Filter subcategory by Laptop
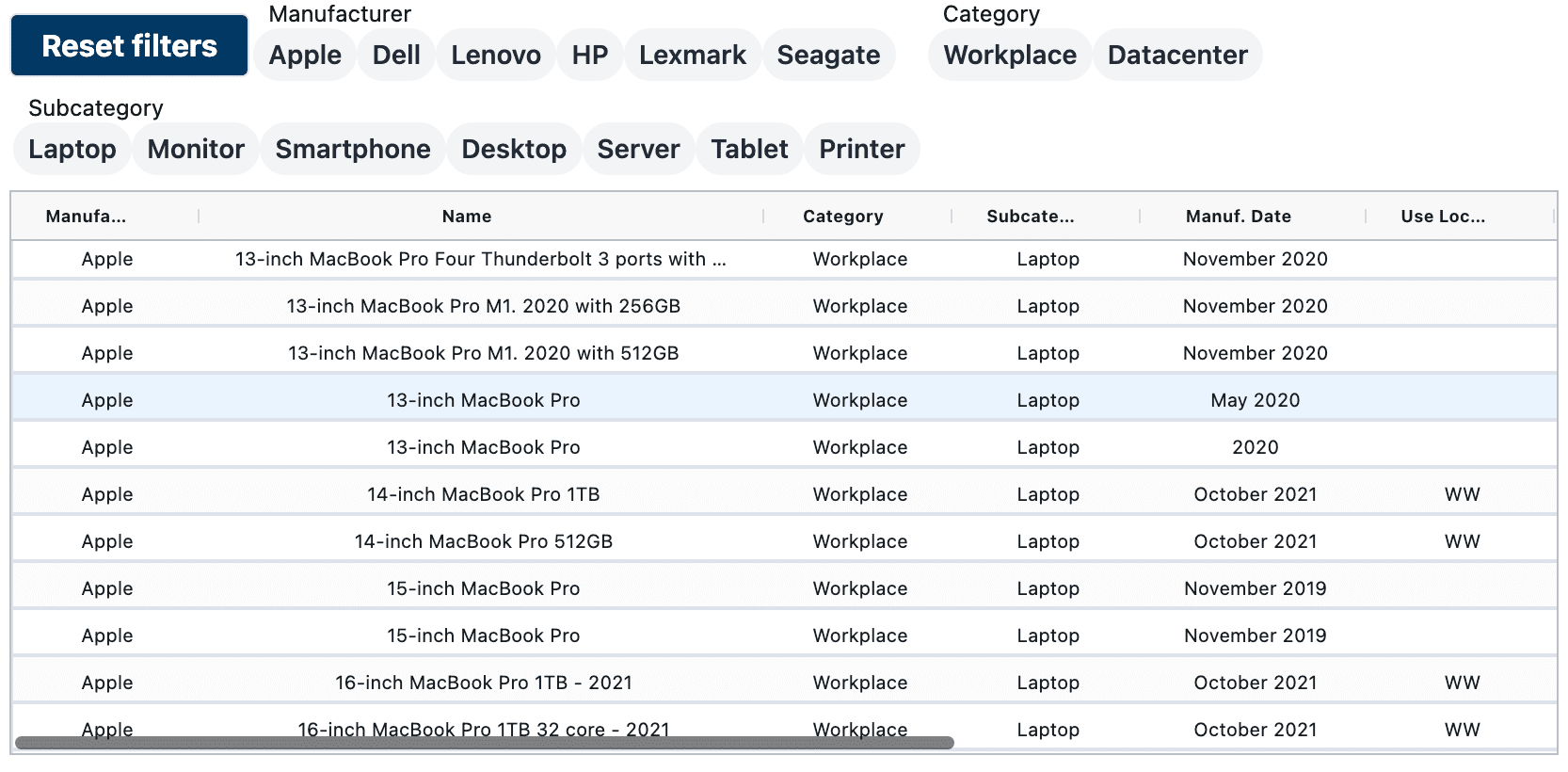This screenshot has width=1568, height=772. 72,149
